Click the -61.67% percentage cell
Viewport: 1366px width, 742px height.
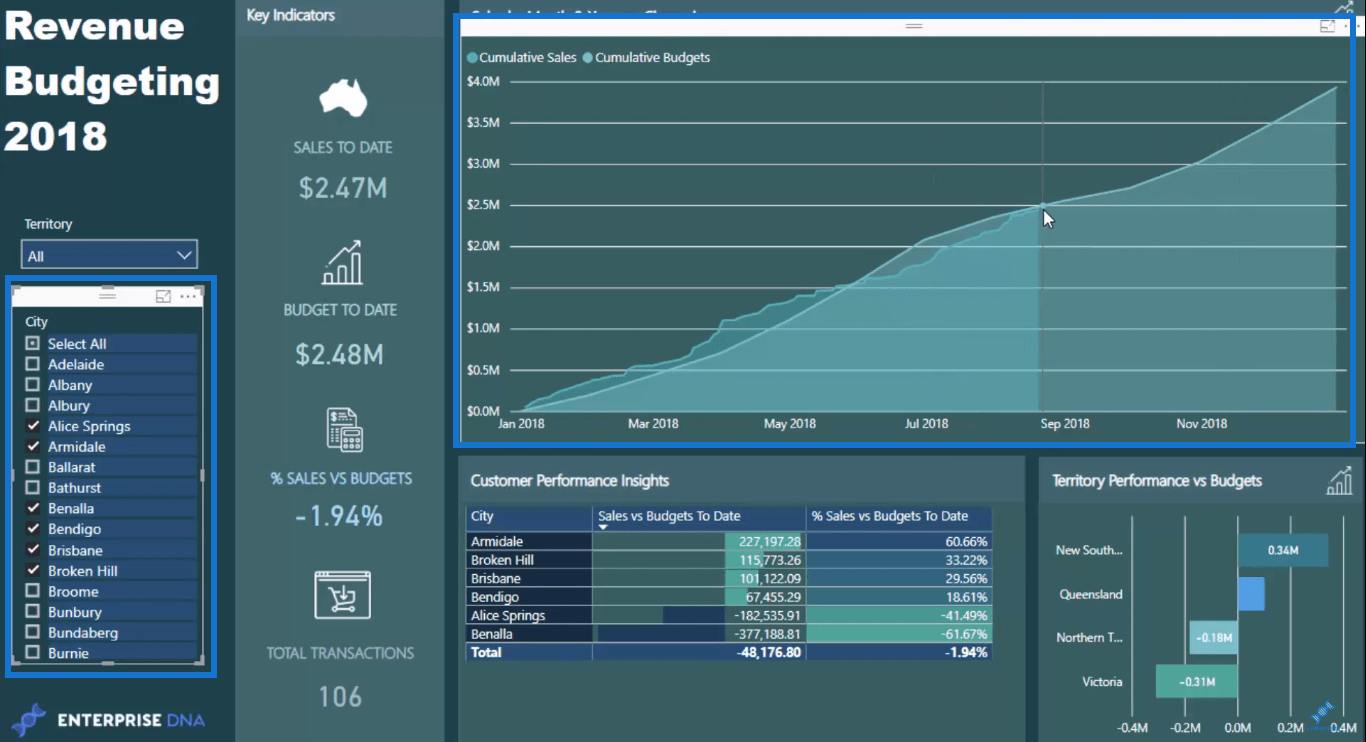(x=899, y=634)
